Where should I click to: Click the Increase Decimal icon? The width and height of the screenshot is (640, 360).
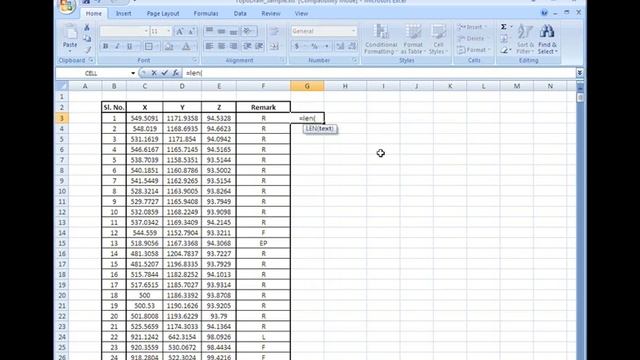point(340,47)
